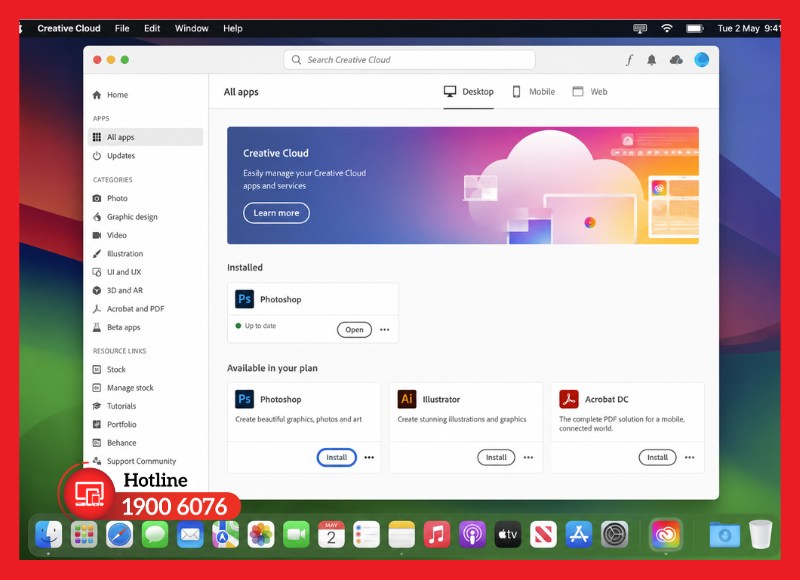The height and width of the screenshot is (580, 800).
Task: Open Photos app in the Dock
Action: click(x=261, y=535)
